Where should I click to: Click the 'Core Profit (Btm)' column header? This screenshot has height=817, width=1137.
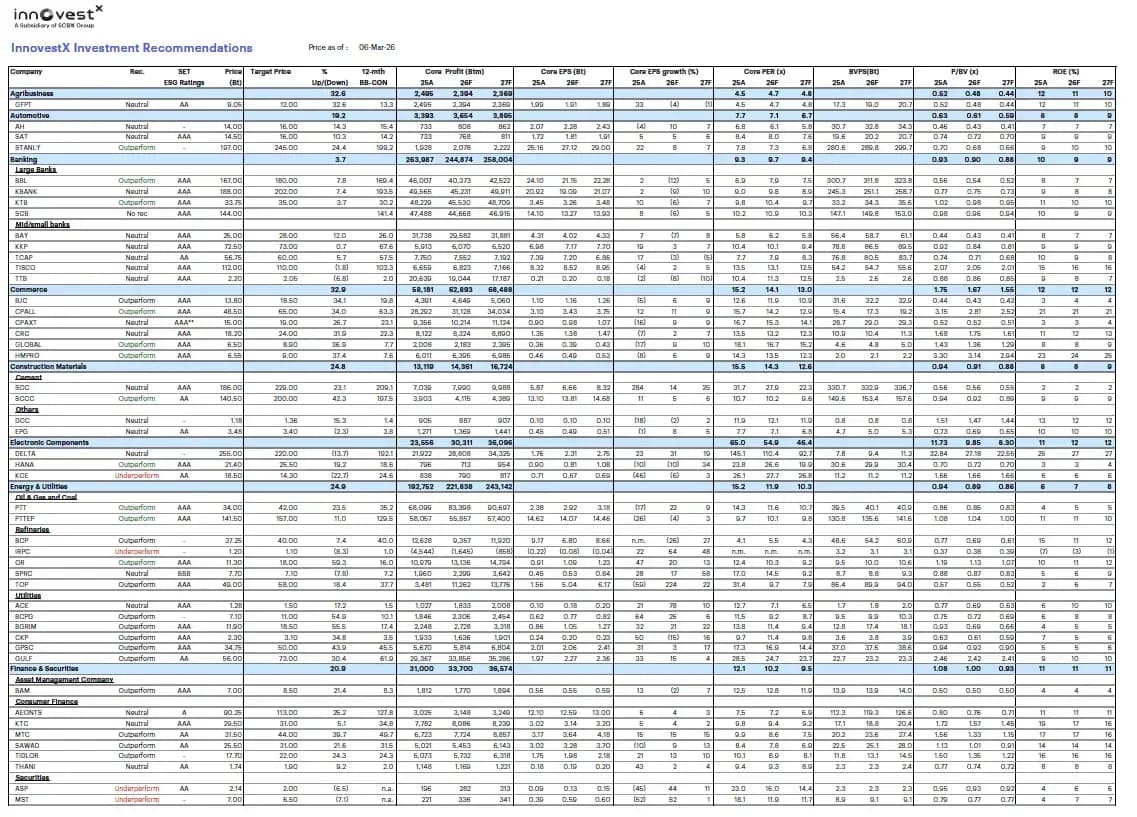point(455,72)
